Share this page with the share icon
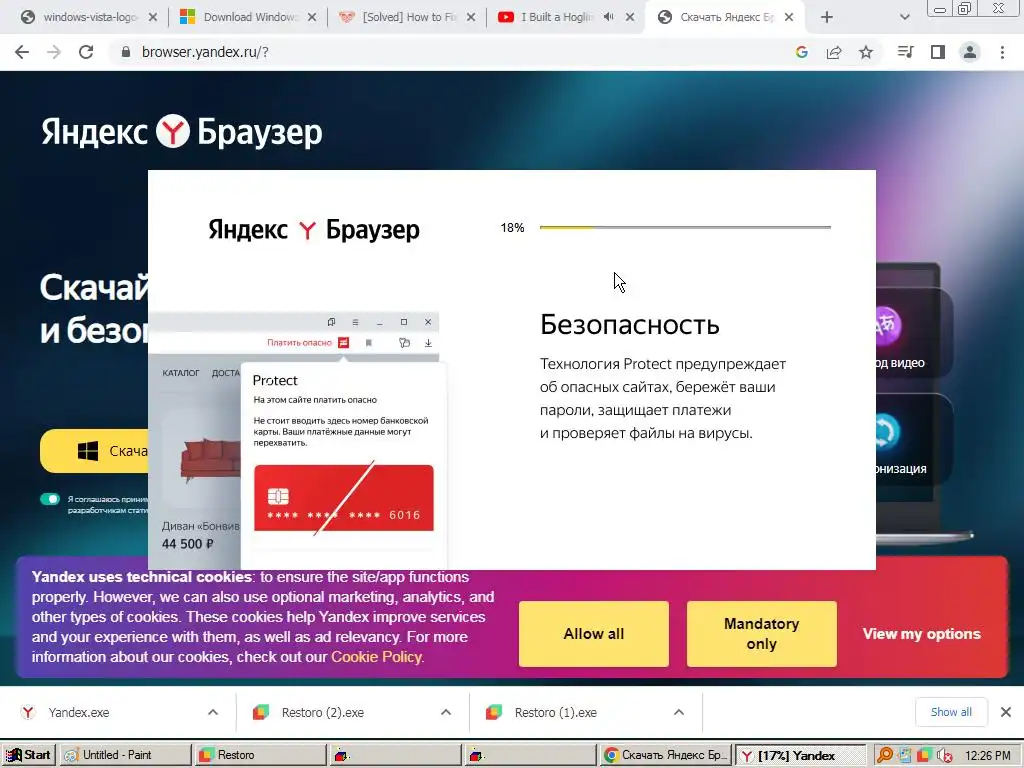 coord(834,52)
